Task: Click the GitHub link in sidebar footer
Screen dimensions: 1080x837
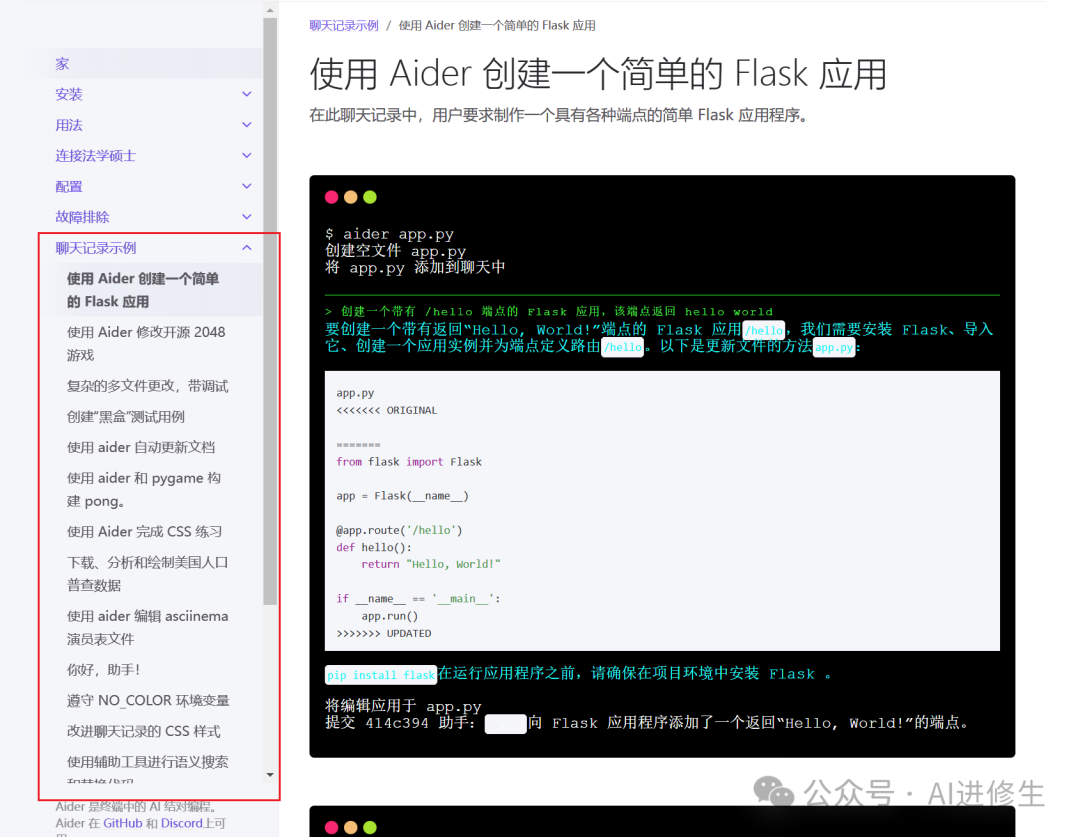Action: (x=123, y=823)
